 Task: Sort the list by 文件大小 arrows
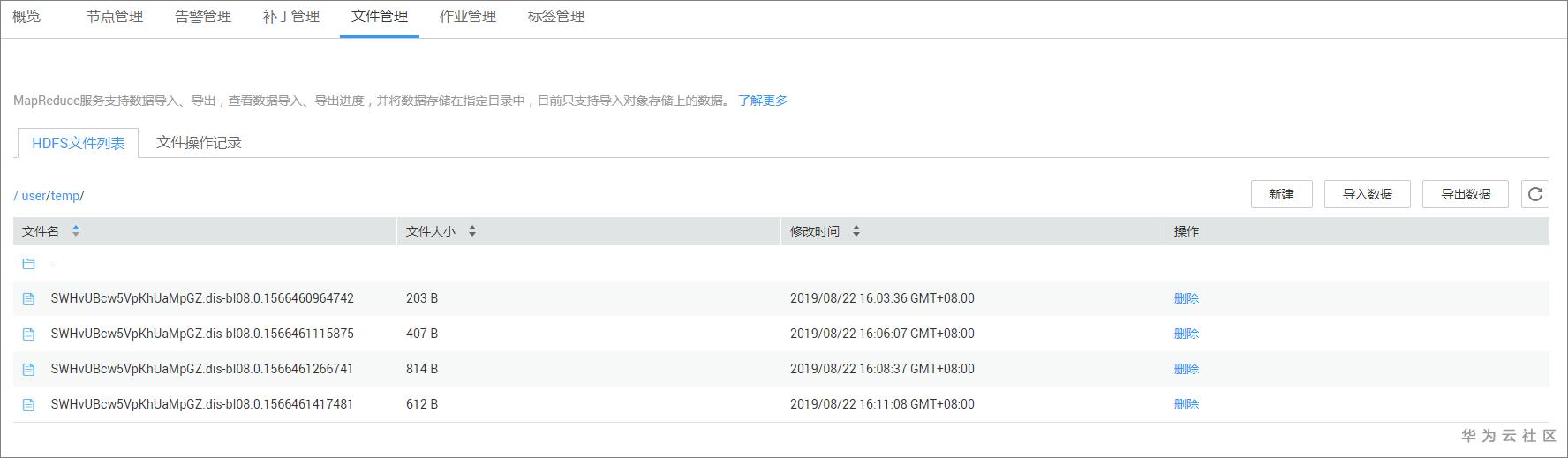click(x=472, y=231)
